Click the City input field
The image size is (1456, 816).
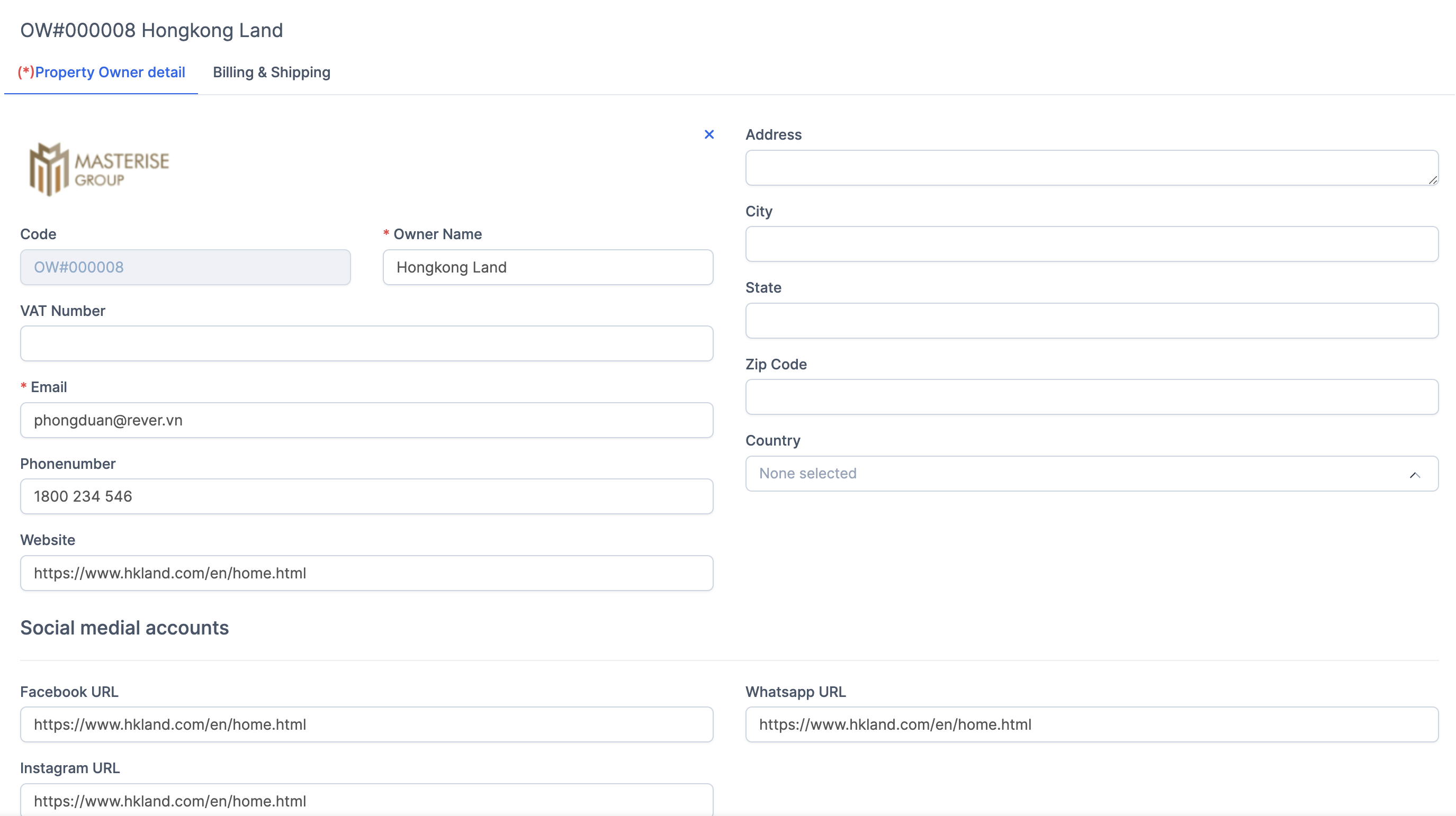tap(1091, 243)
